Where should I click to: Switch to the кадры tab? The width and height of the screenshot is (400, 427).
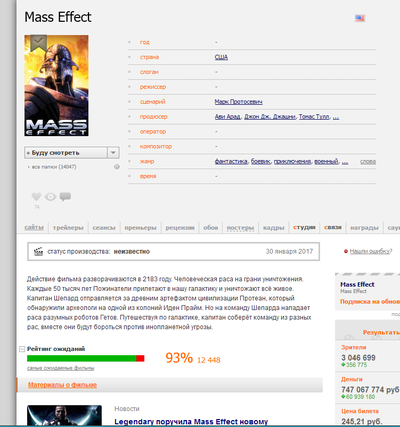273,227
